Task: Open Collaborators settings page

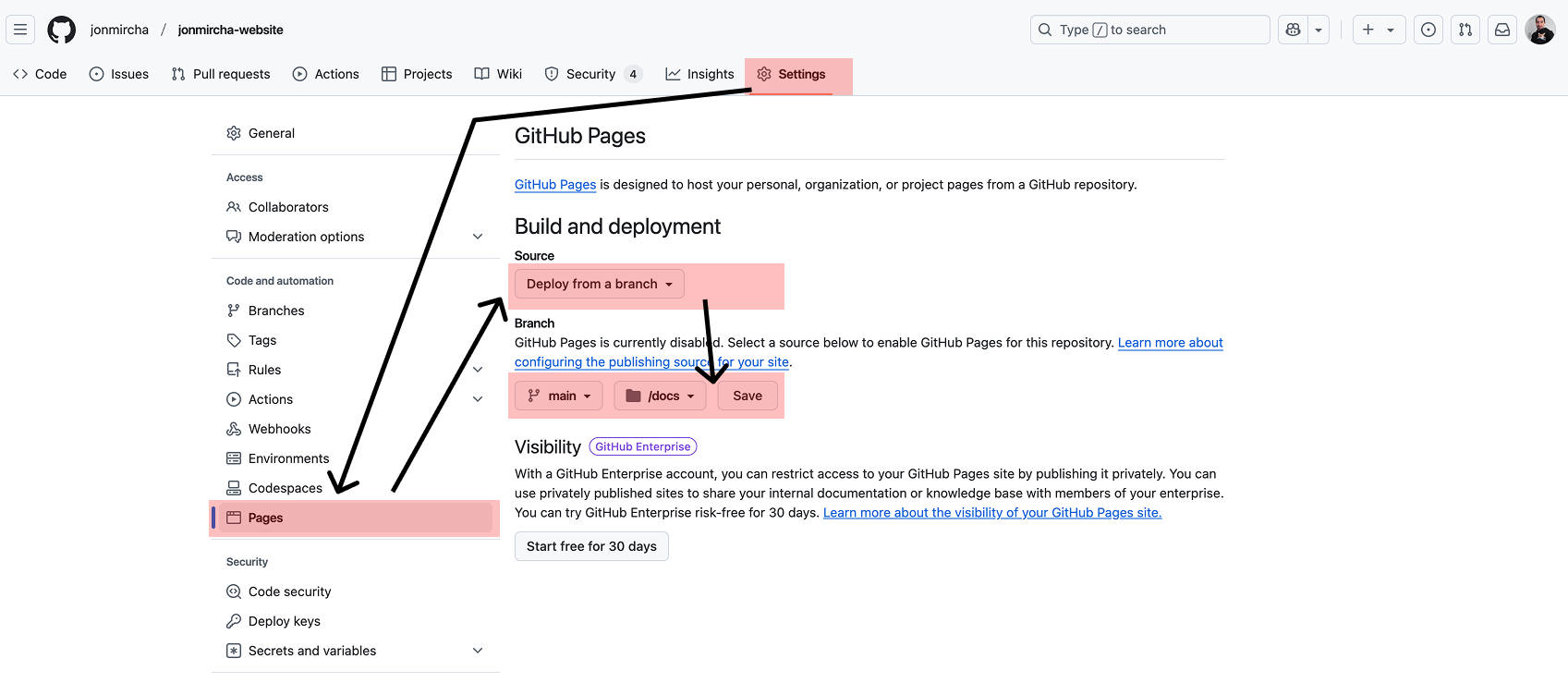Action: [355, 207]
